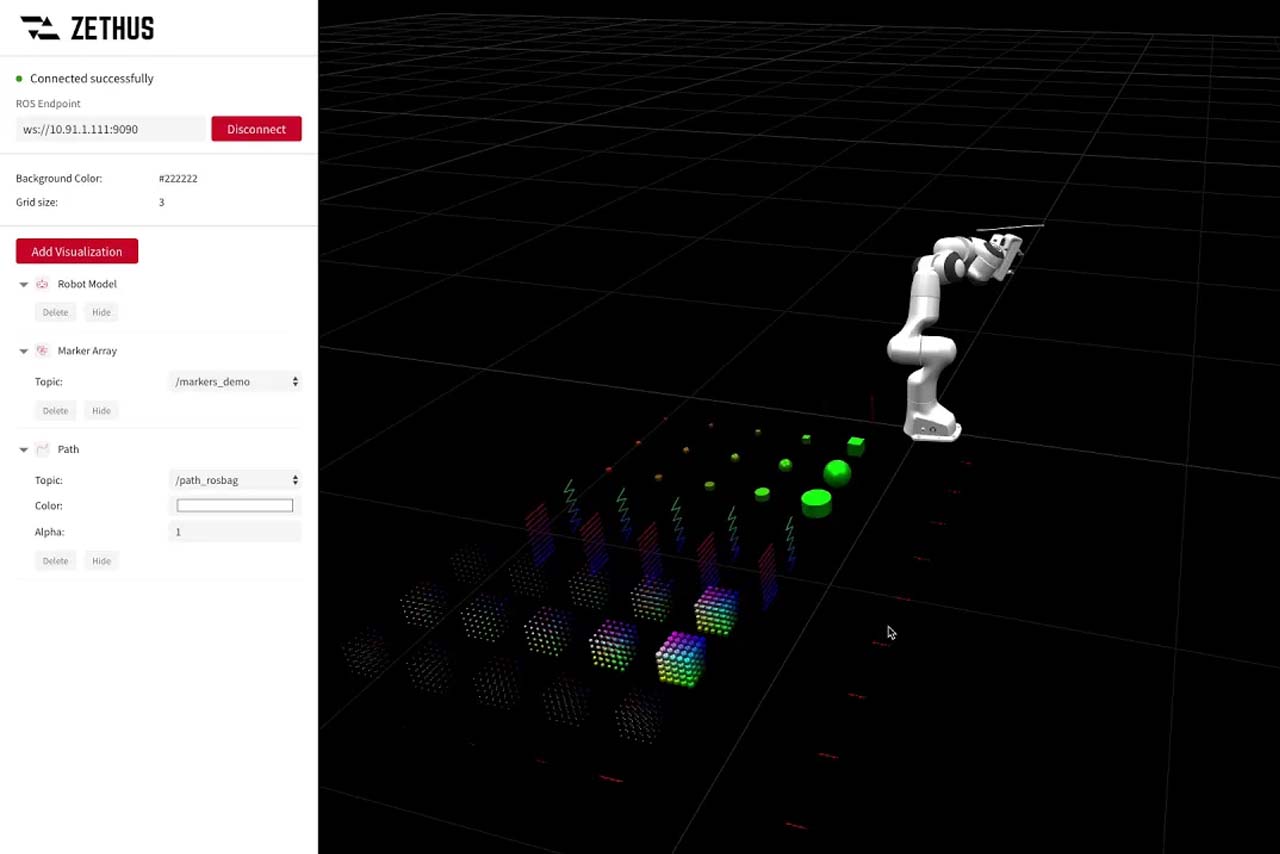Click the Path visualization icon

click(42, 449)
